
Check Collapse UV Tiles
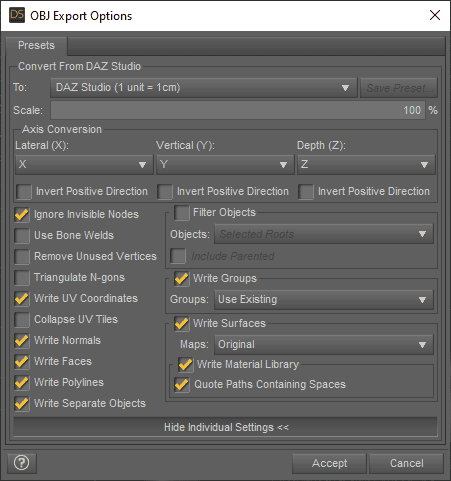(22, 319)
